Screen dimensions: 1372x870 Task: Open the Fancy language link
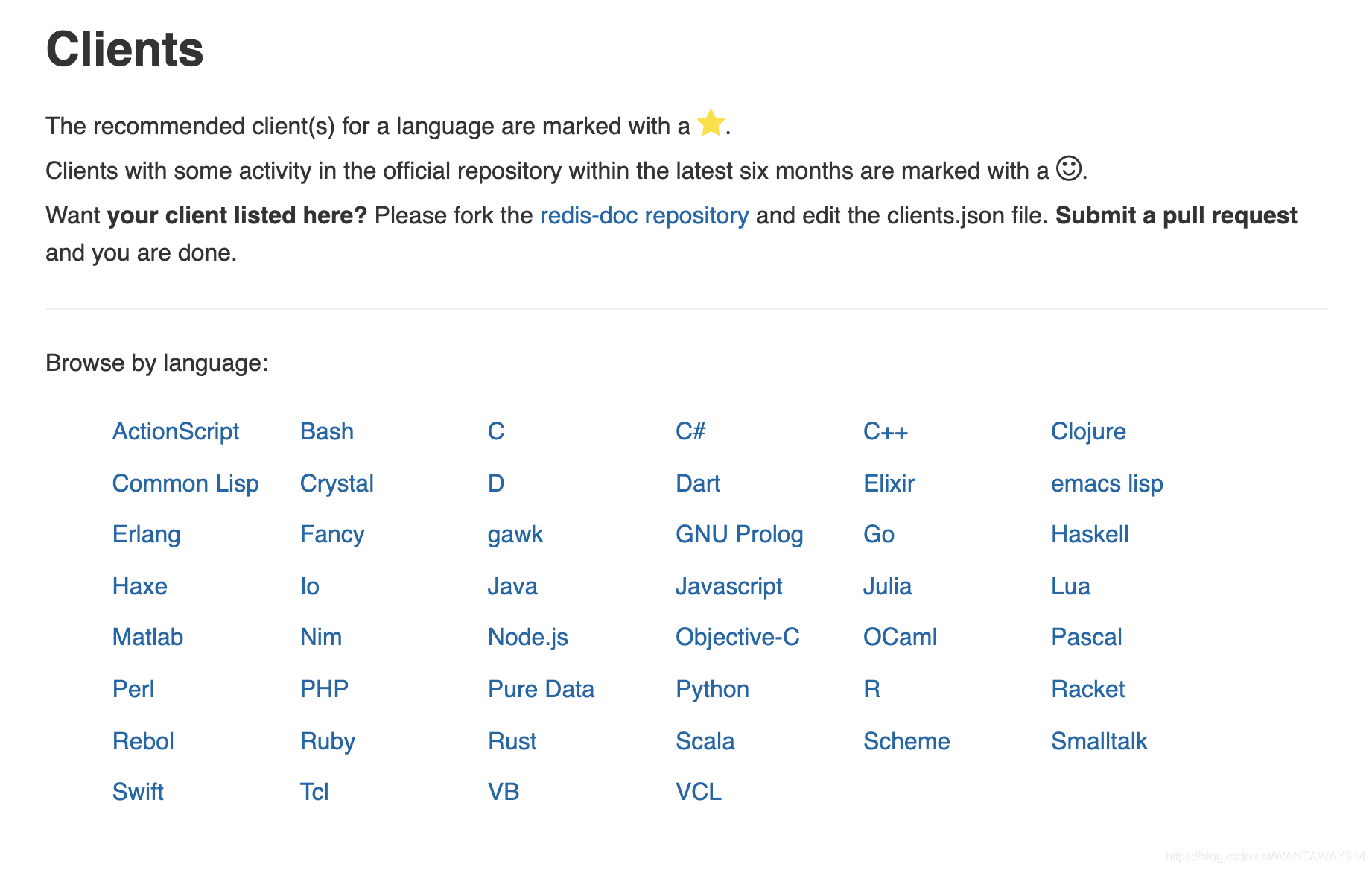[x=332, y=534]
